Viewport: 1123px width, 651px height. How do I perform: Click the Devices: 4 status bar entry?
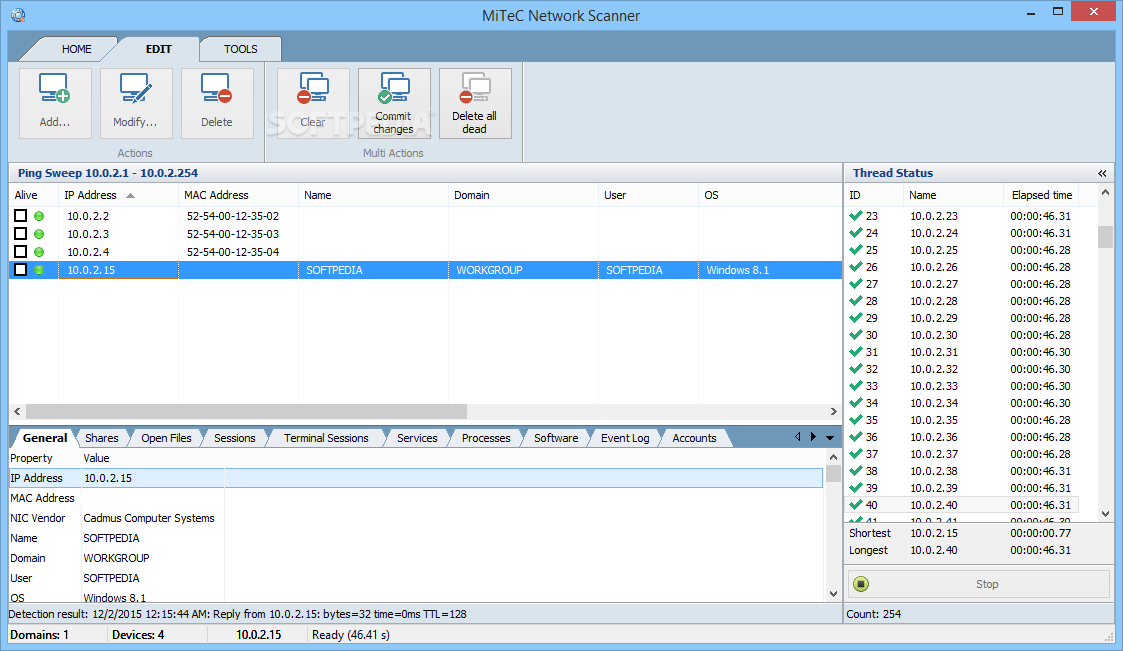pyautogui.click(x=138, y=635)
